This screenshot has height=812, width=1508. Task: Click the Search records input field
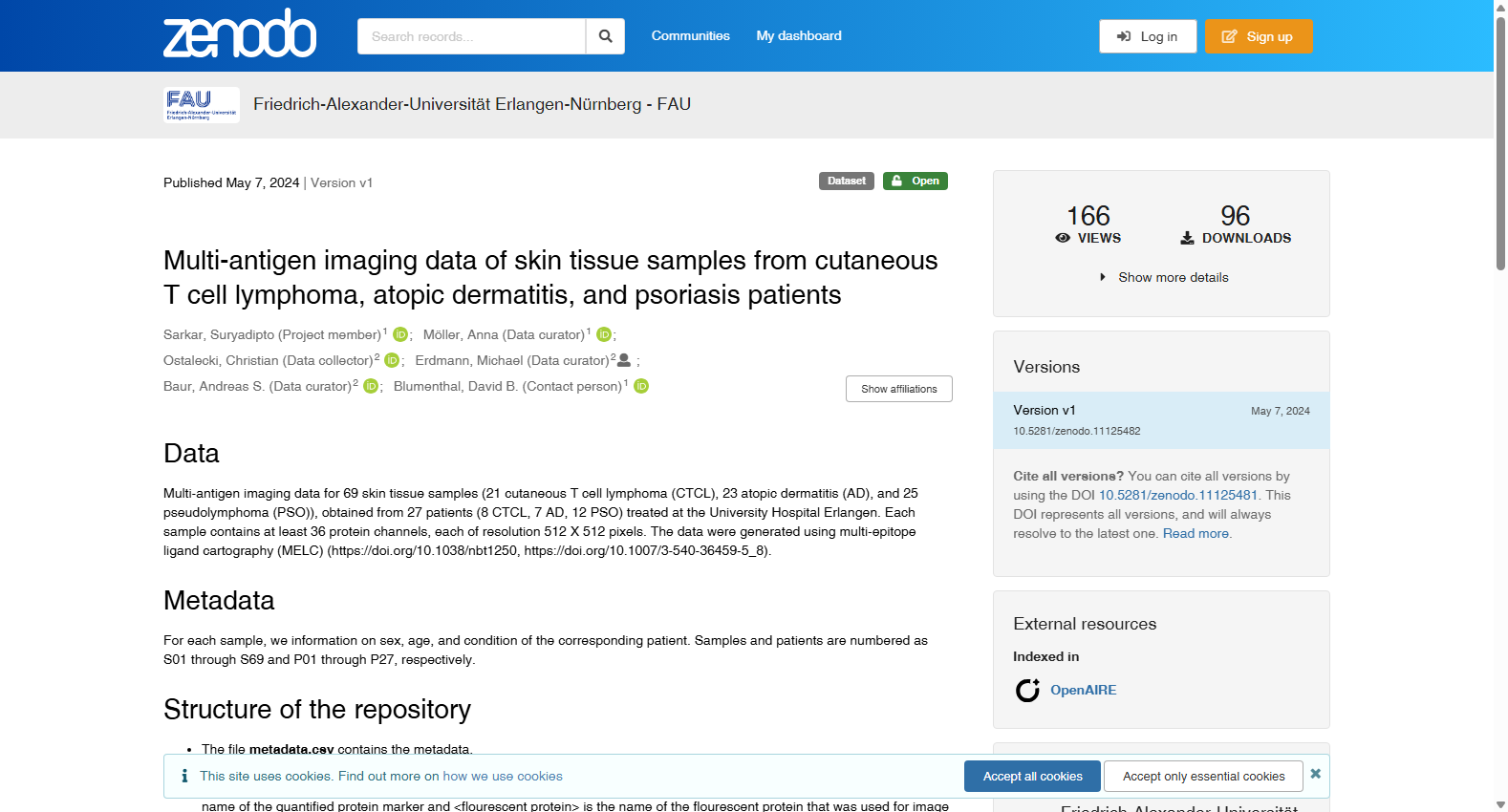tap(471, 36)
